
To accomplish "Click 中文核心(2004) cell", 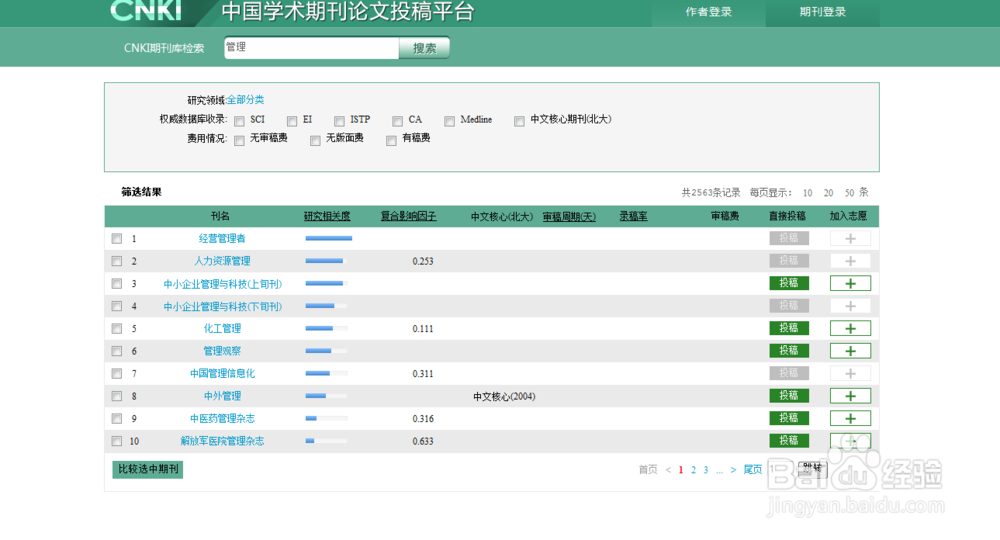I will click(x=504, y=397).
